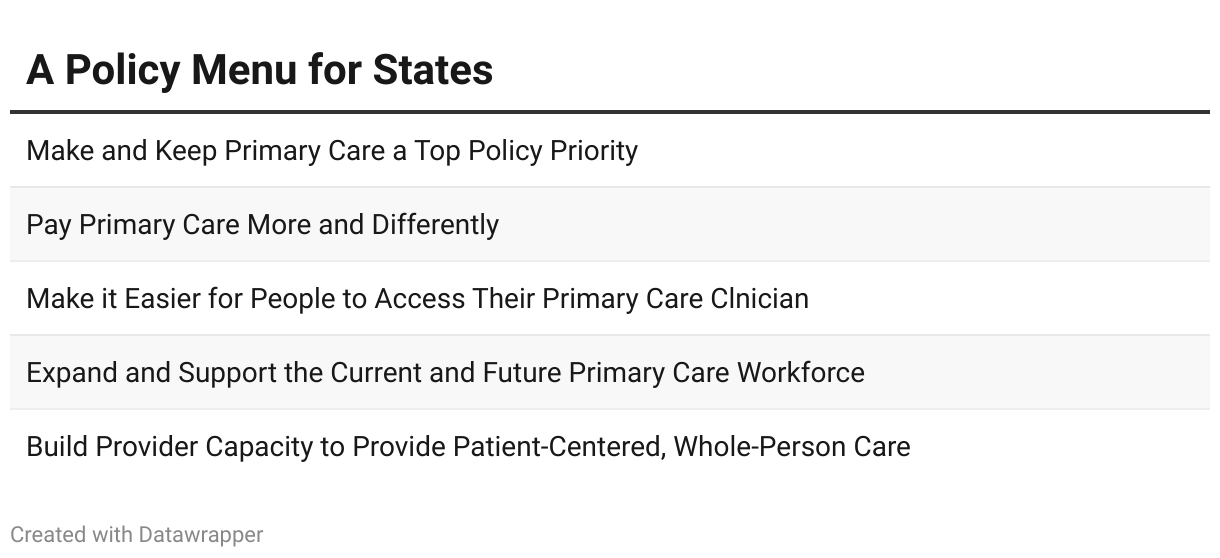Select the "Build Provider Capacity" row
The image size is (1220, 558).
tap(610, 446)
